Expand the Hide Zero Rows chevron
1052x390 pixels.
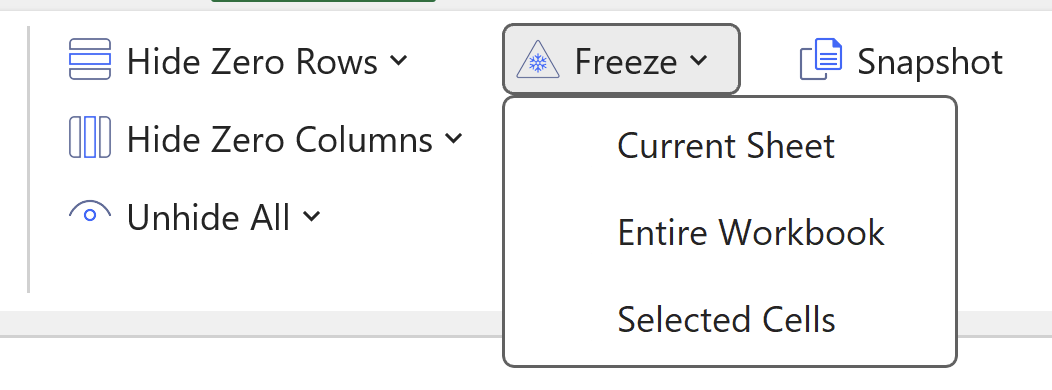(399, 60)
